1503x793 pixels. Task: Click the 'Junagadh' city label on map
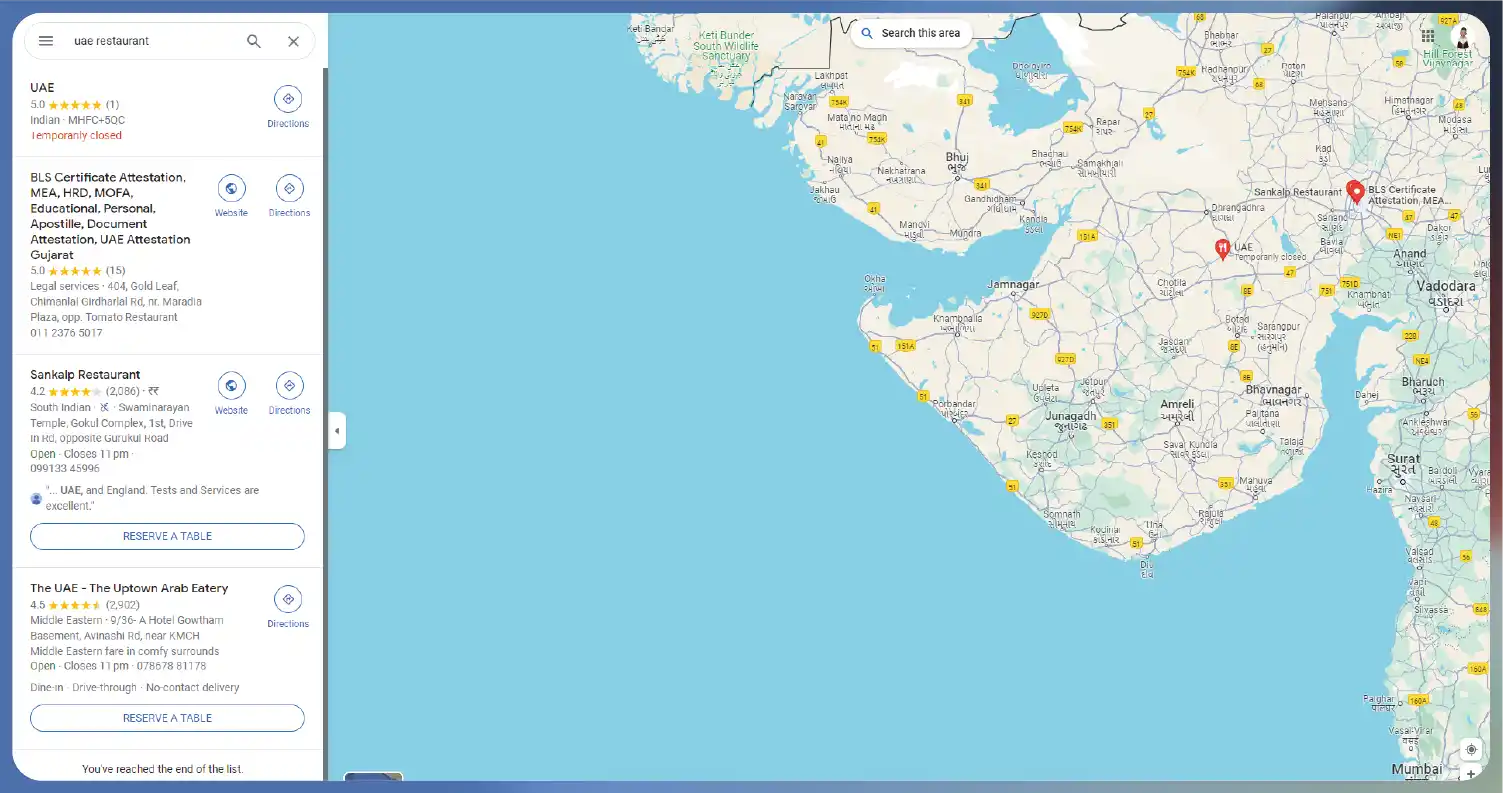point(1071,416)
